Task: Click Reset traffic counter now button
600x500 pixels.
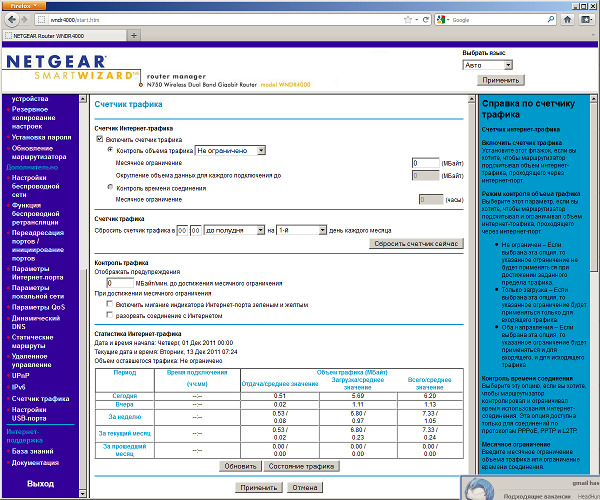Action: [416, 244]
